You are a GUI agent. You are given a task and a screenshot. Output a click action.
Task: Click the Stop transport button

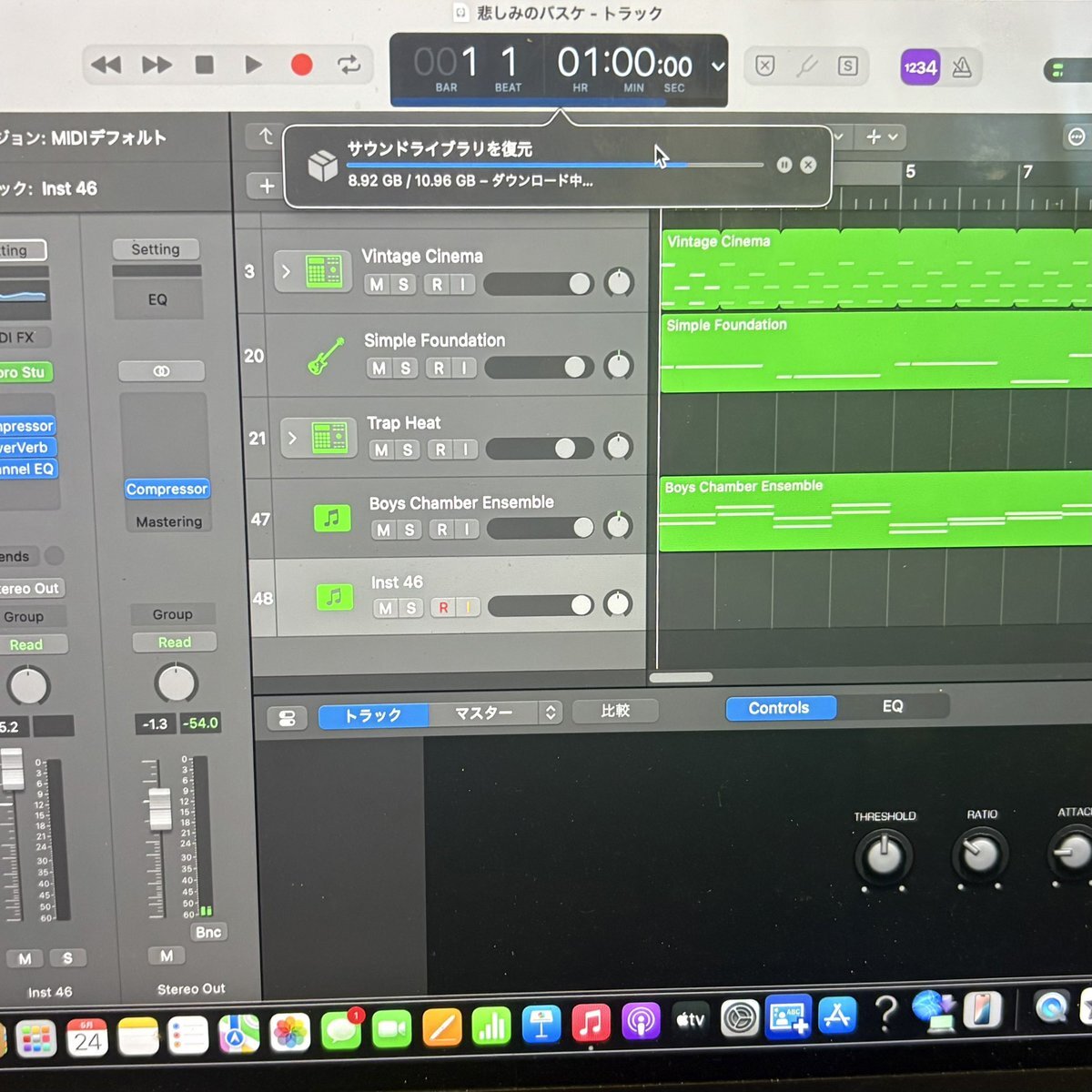click(205, 65)
